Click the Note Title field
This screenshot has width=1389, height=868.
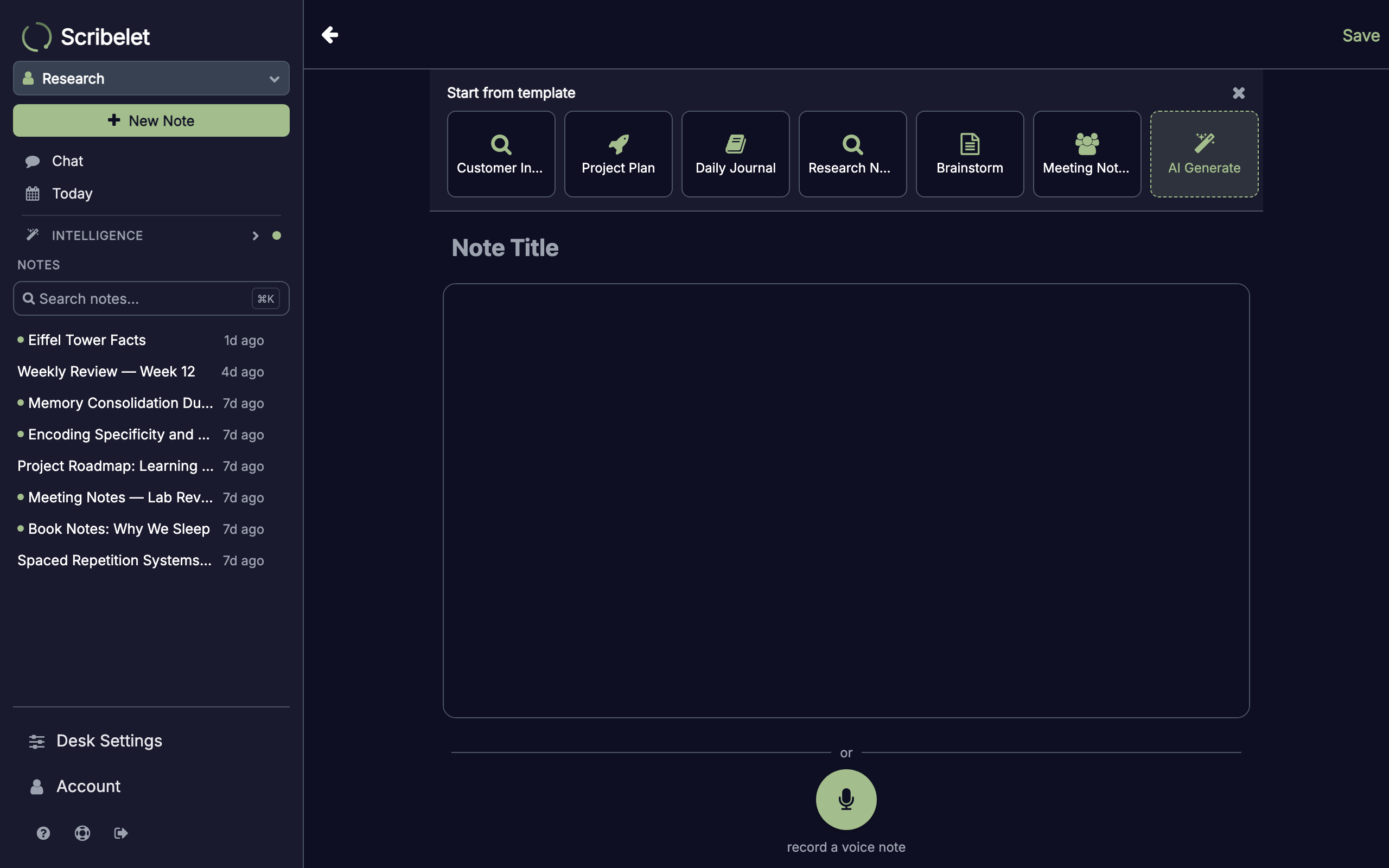click(x=846, y=248)
